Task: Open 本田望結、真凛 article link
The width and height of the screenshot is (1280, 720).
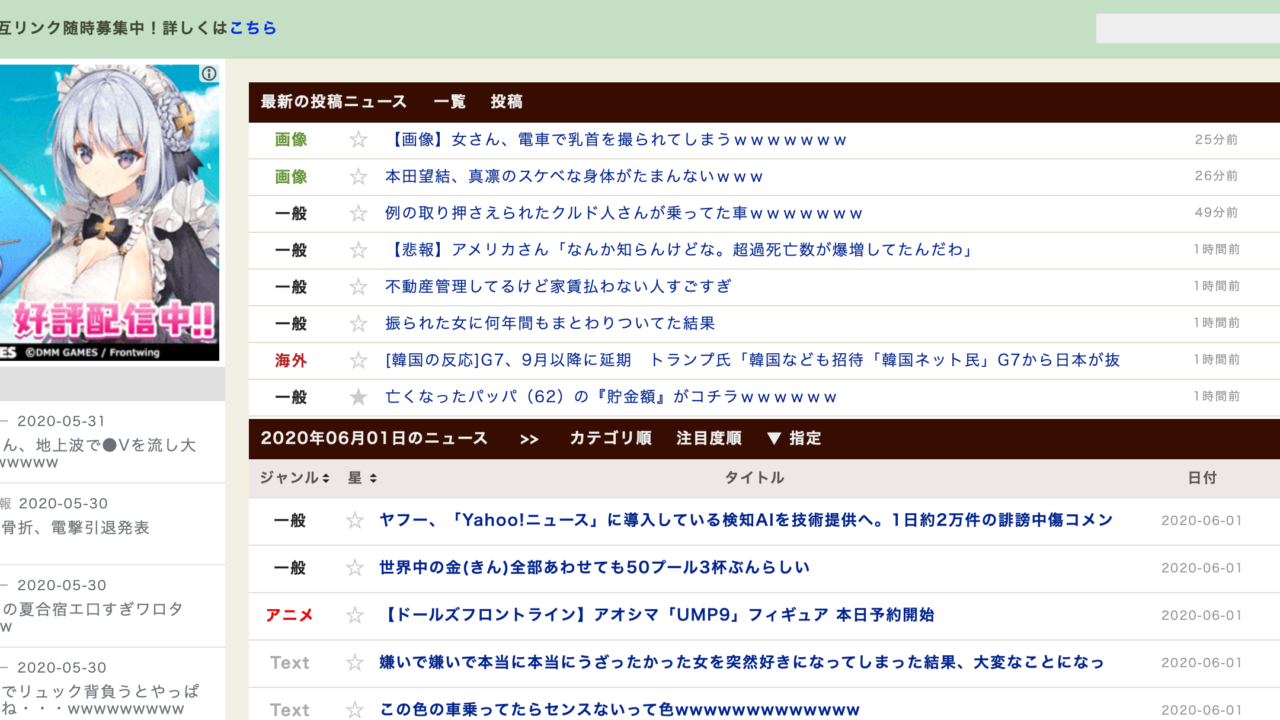Action: (574, 177)
